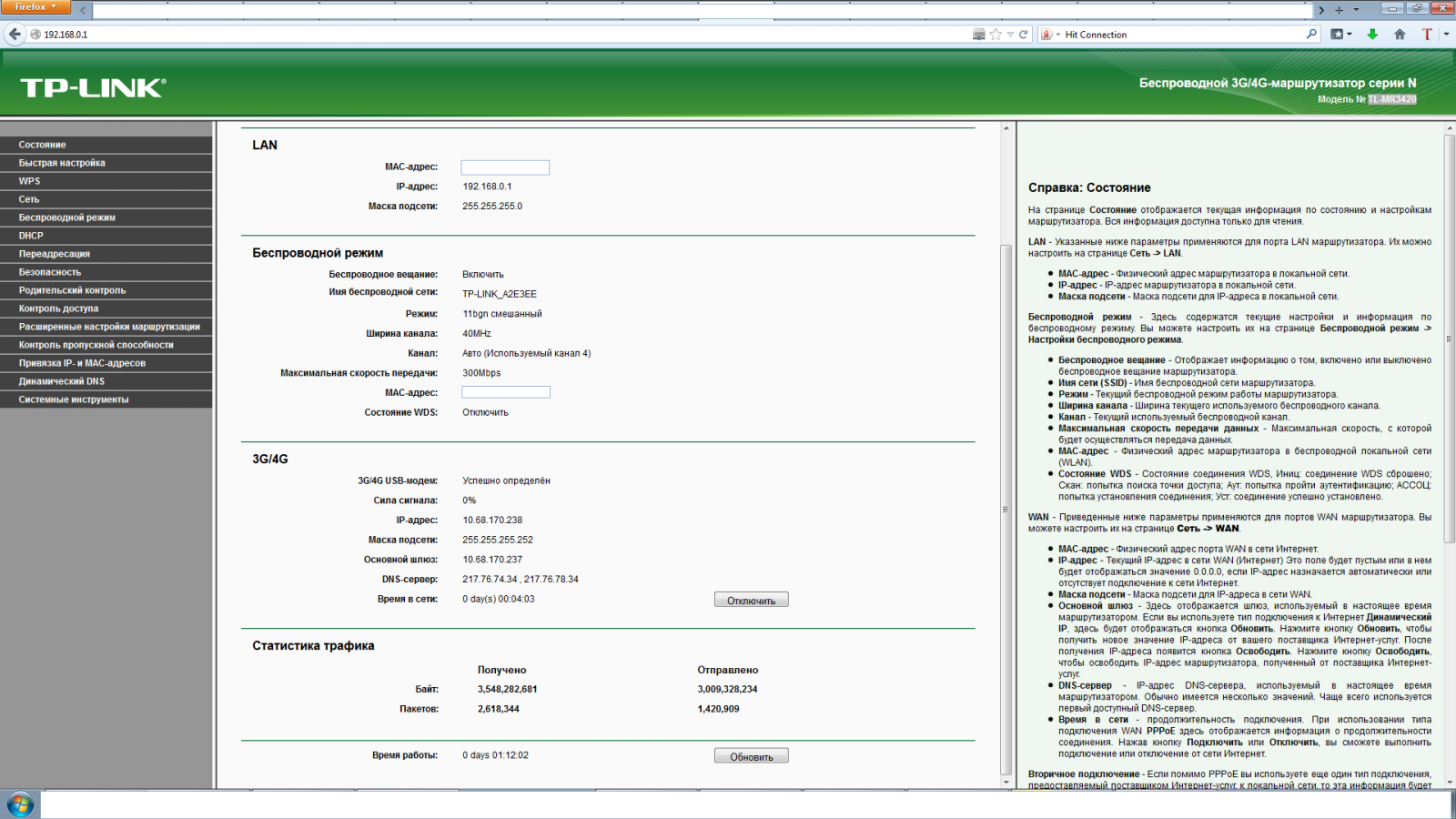
Task: Open the Firefox menu button
Action: coord(35,6)
